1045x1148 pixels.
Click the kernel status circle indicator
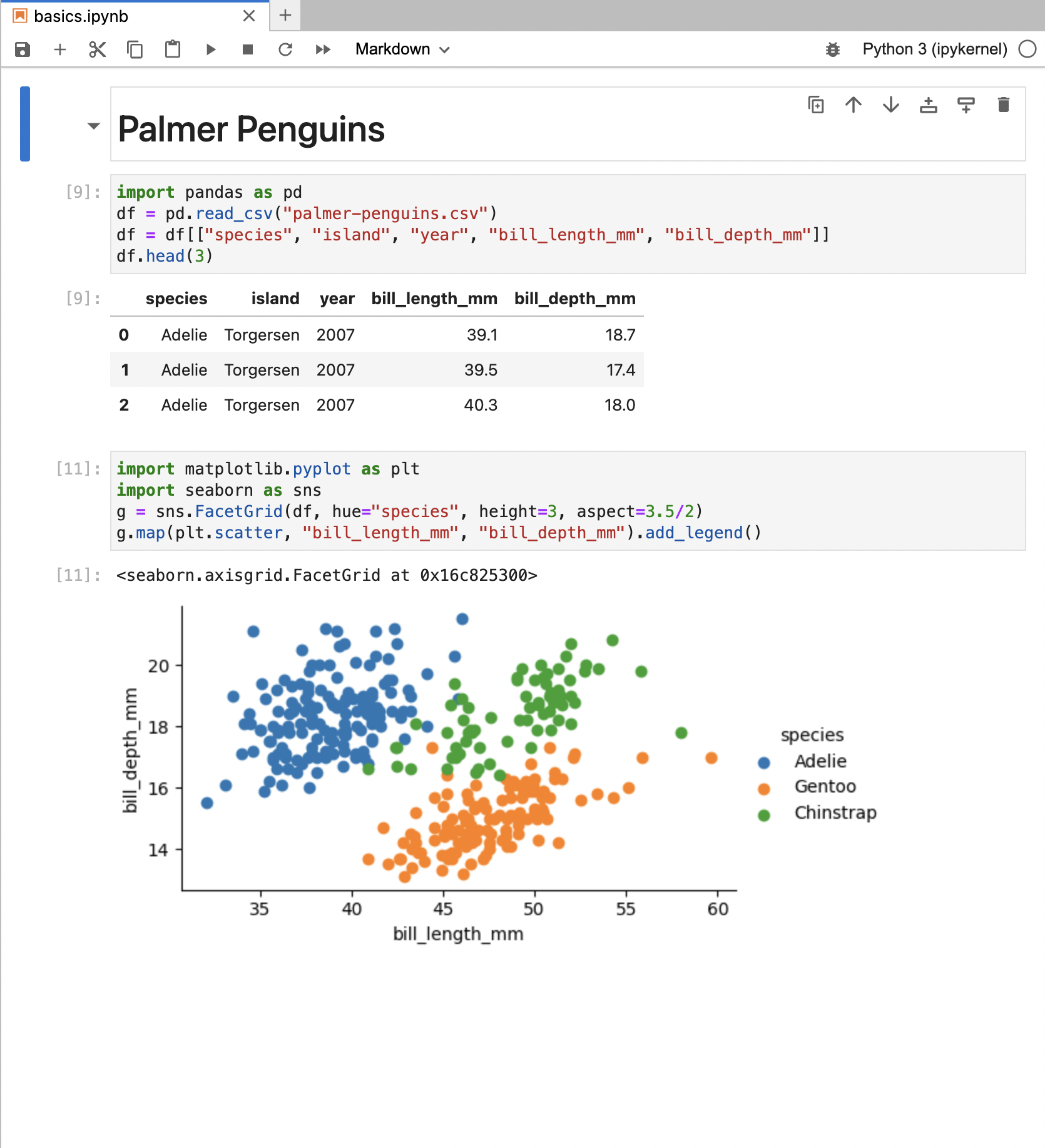tap(1027, 49)
